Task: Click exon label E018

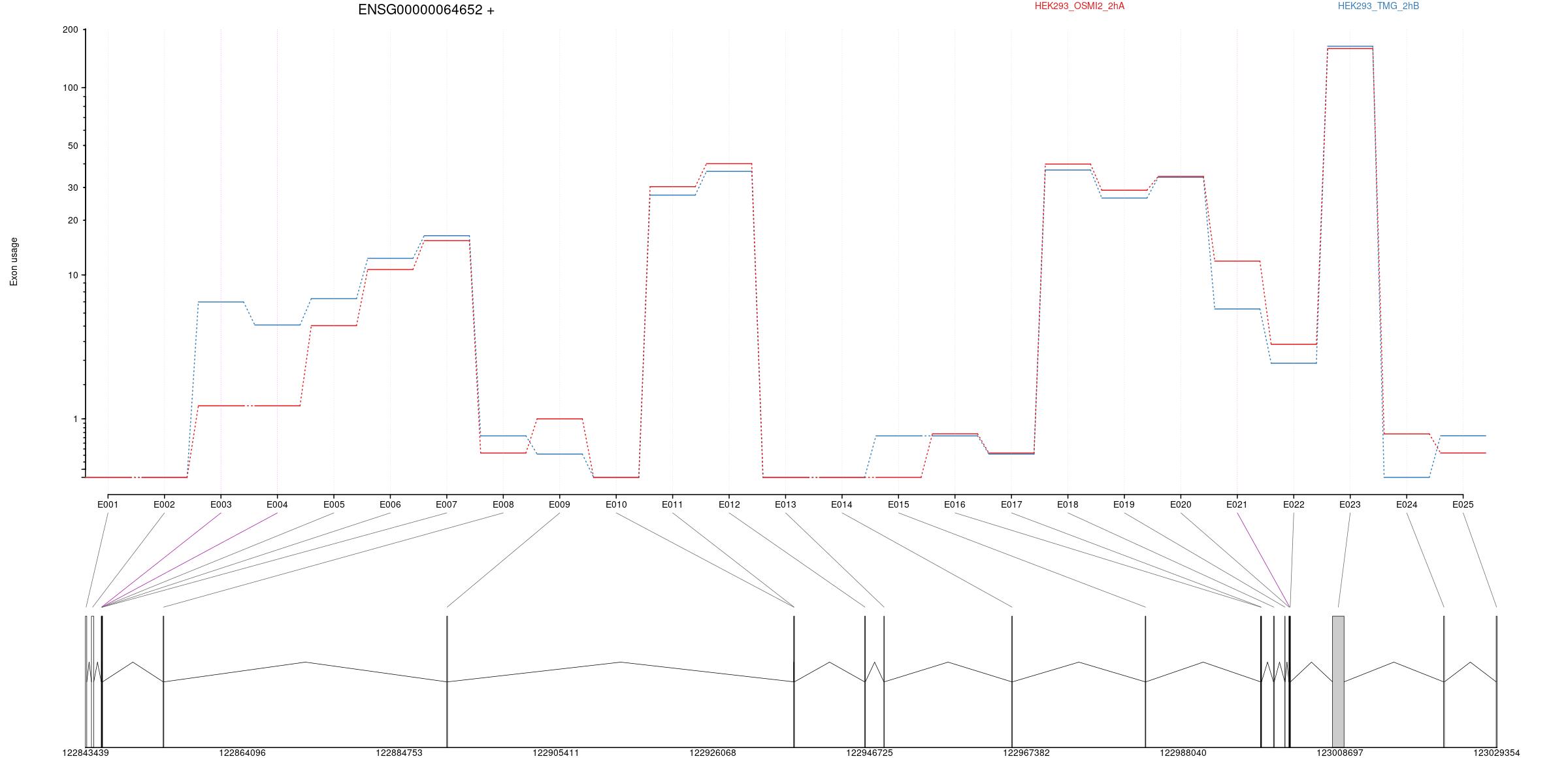Action: point(1068,504)
